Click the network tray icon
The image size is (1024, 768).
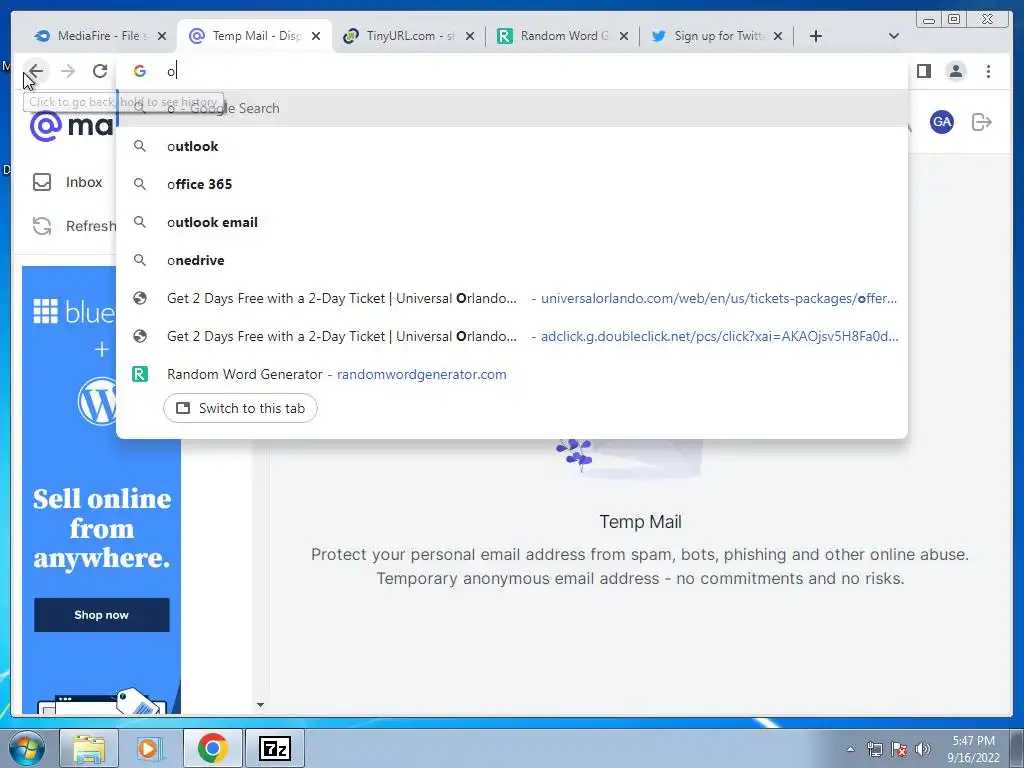(x=874, y=749)
